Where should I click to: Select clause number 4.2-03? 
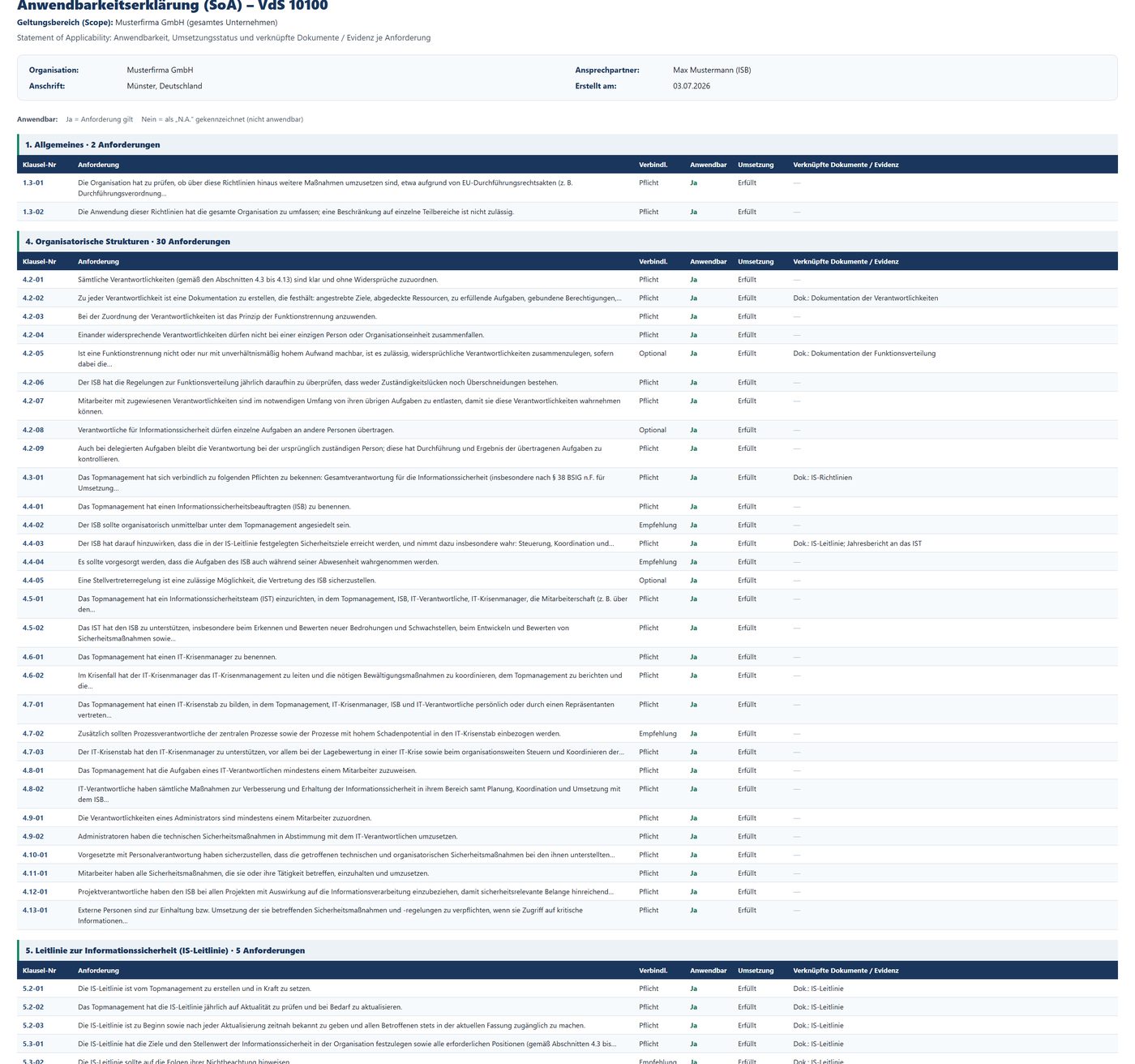coord(33,317)
